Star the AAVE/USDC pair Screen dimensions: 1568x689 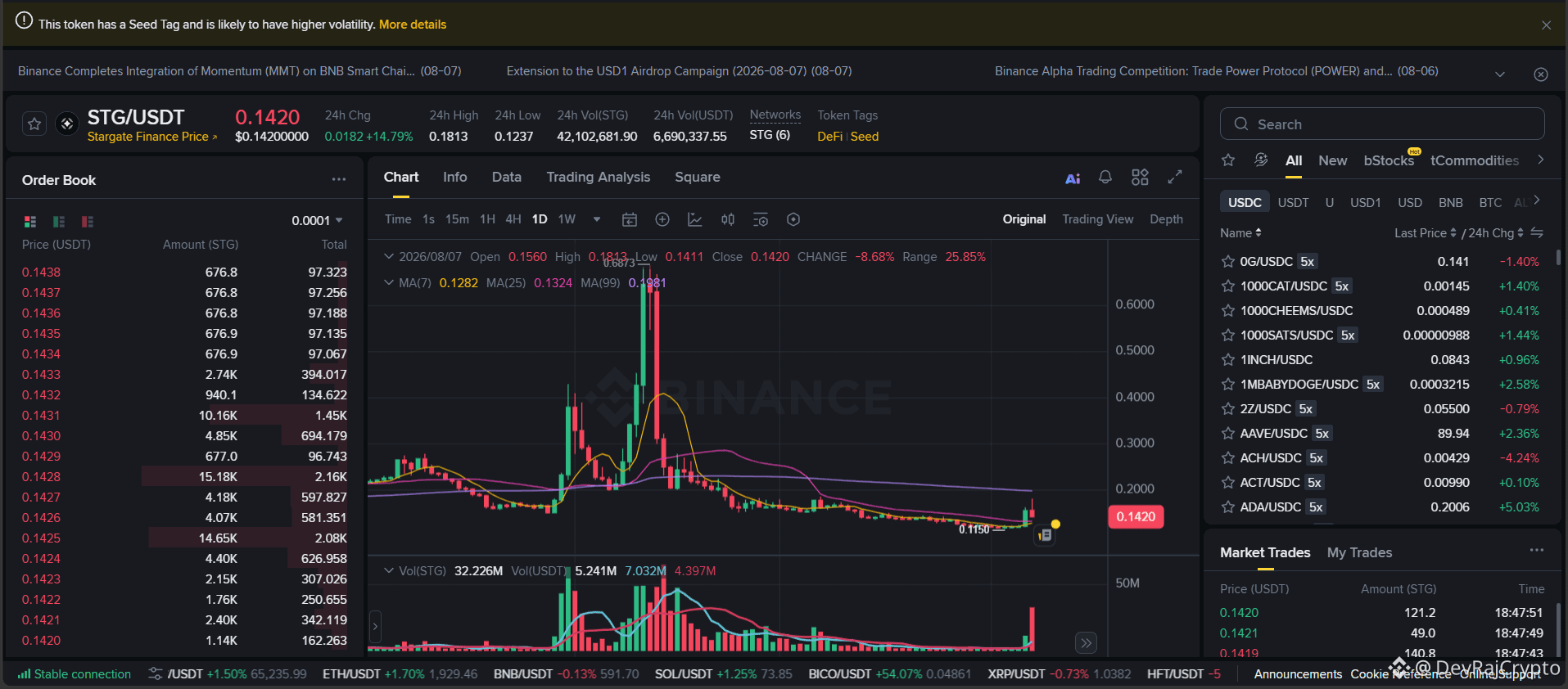1228,434
